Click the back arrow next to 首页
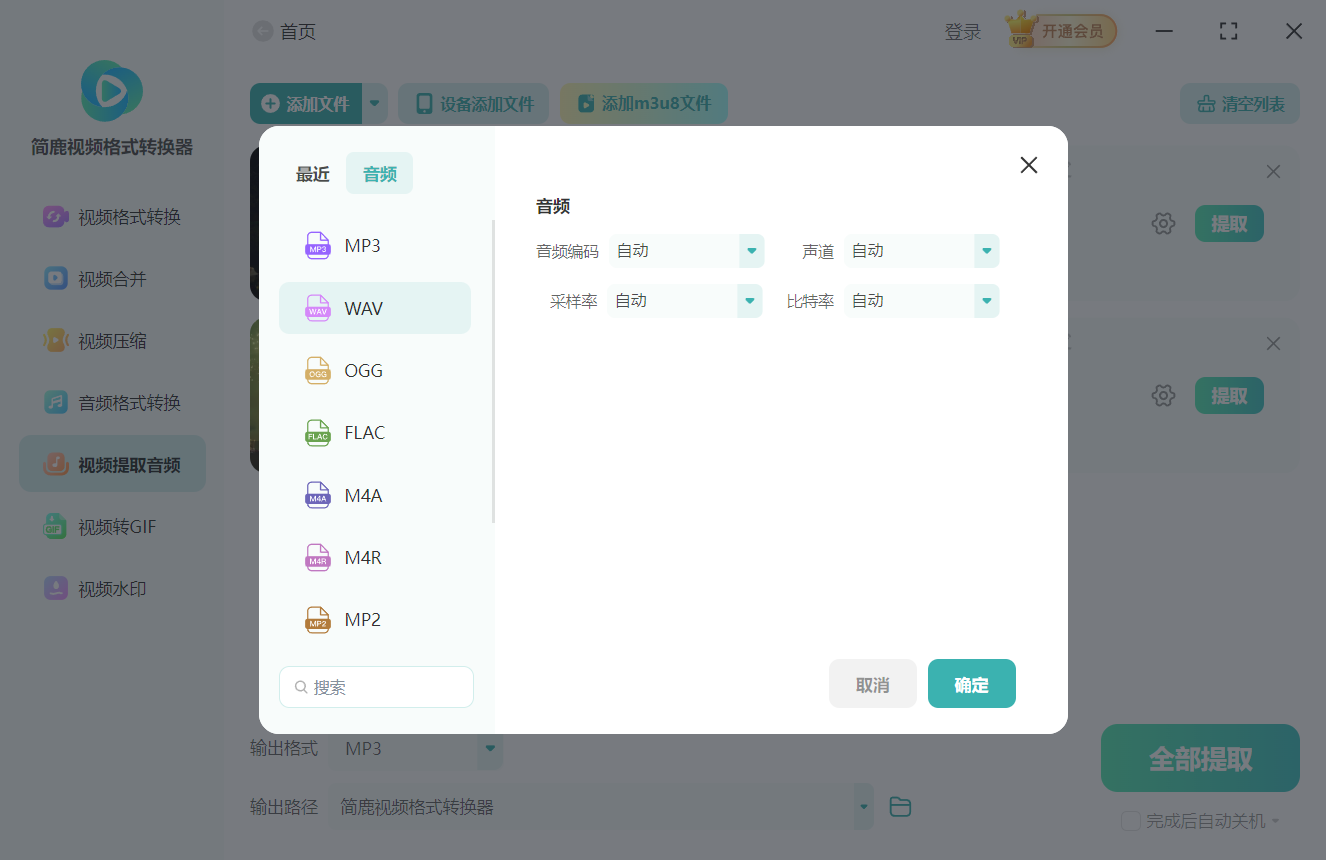Viewport: 1326px width, 860px height. (x=262, y=32)
